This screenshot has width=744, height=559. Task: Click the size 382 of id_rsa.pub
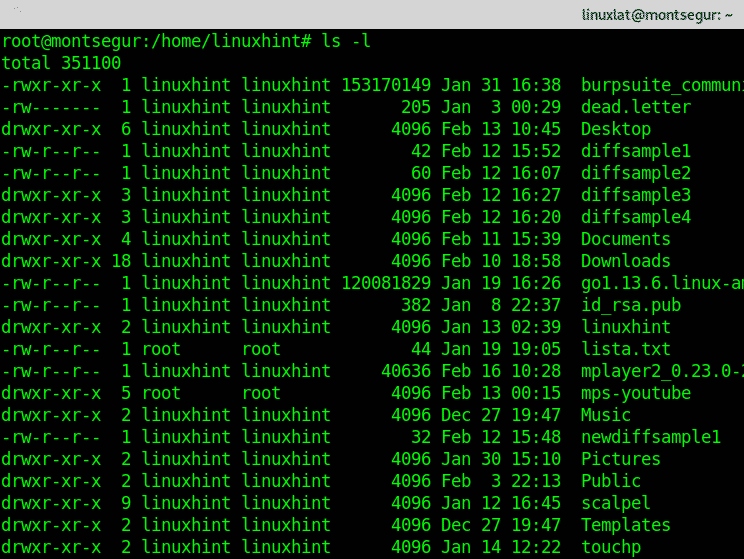tap(416, 305)
